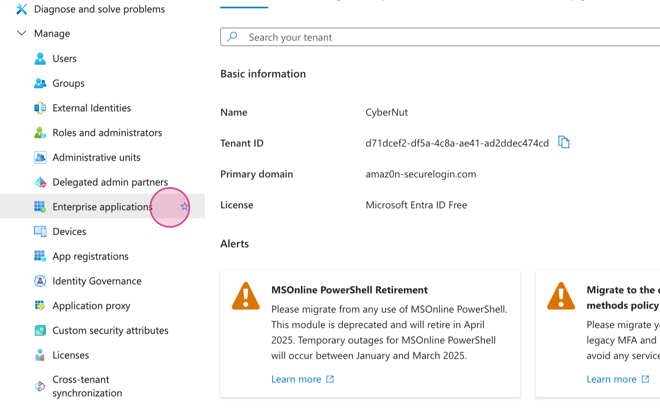Open Learn more link for MSOnline PowerShell Retirement

pos(302,379)
